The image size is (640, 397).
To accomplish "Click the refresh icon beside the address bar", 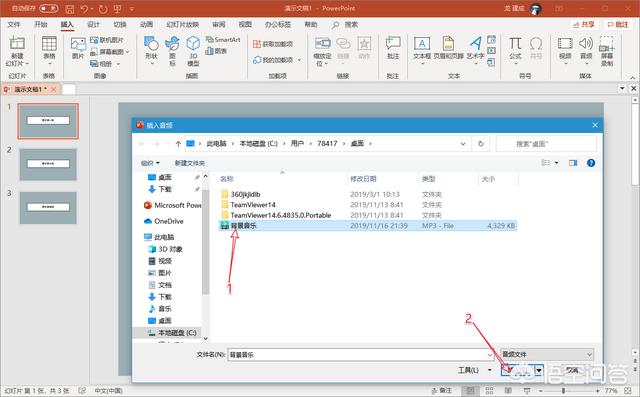I will pyautogui.click(x=481, y=144).
